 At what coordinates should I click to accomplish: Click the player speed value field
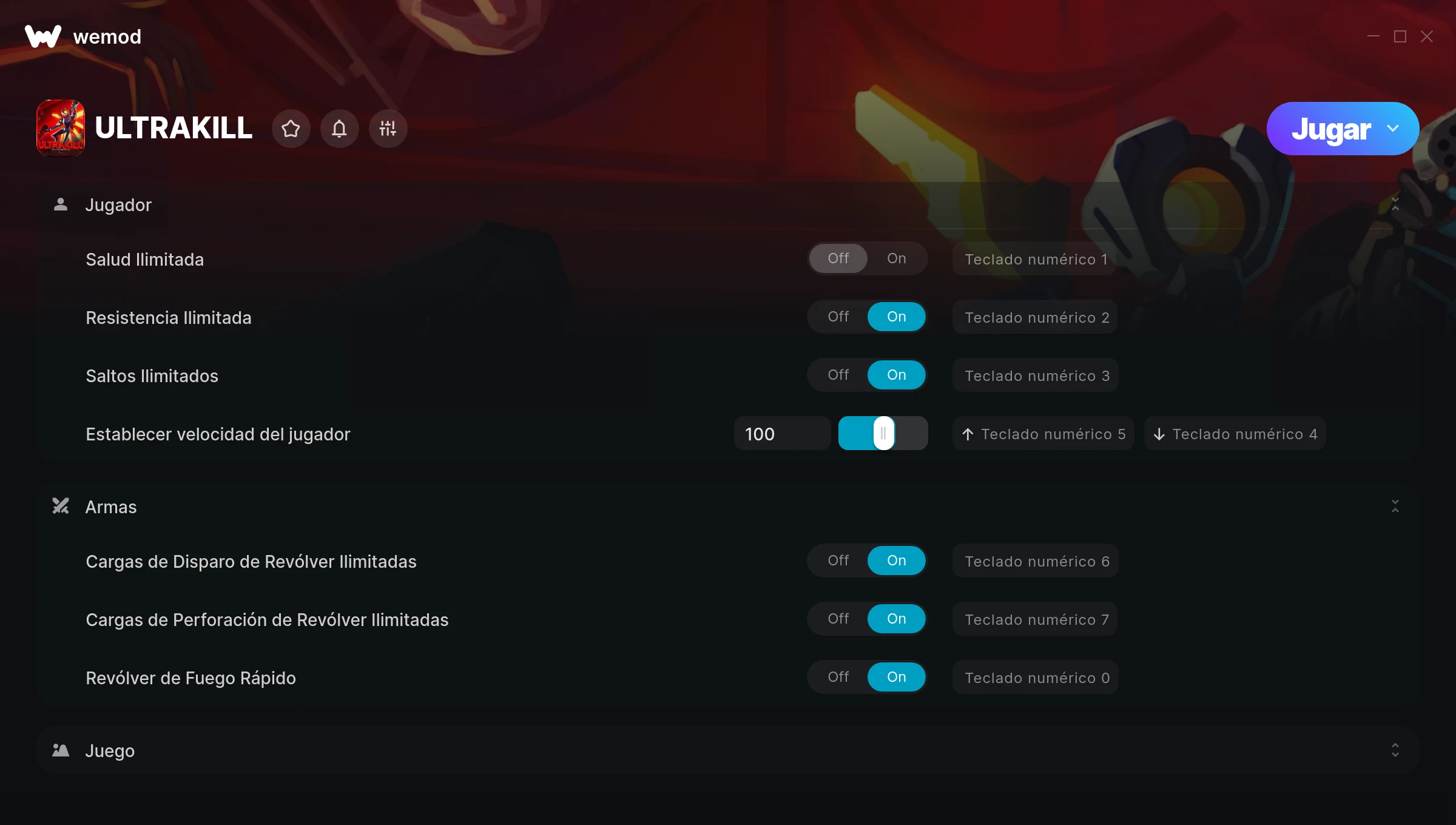coord(782,434)
